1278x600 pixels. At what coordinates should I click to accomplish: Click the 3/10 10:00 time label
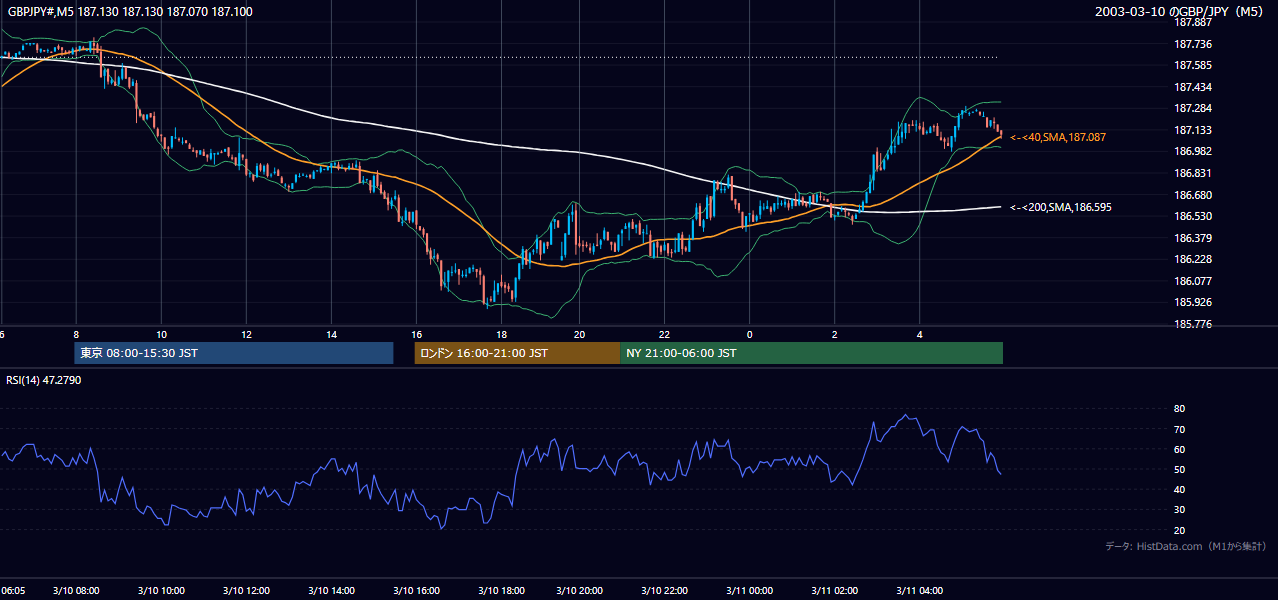162,591
